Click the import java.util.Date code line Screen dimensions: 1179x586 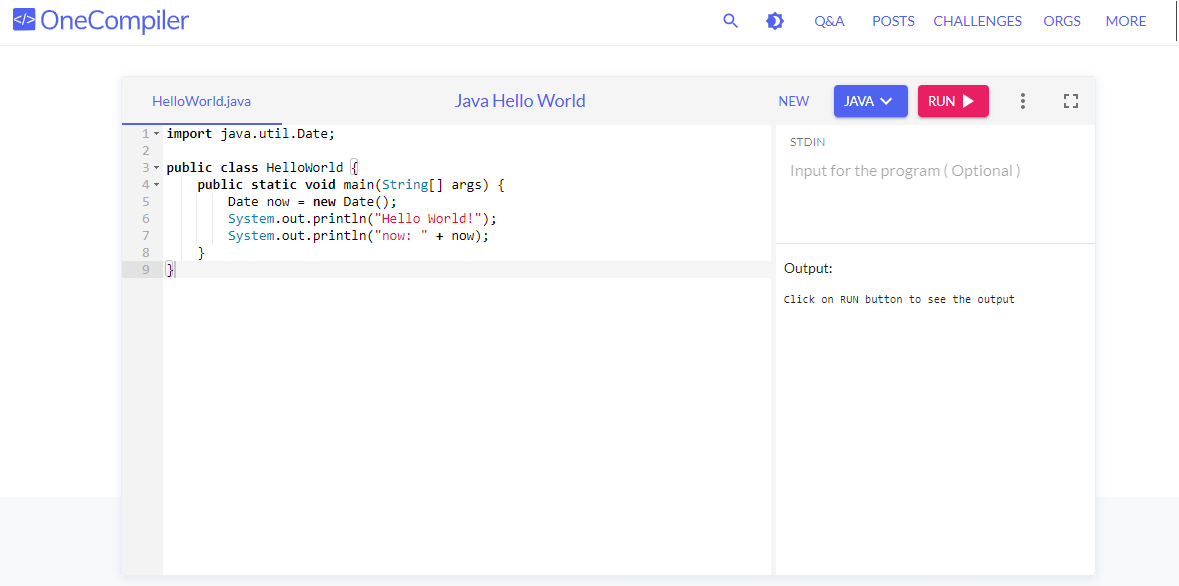tap(250, 134)
